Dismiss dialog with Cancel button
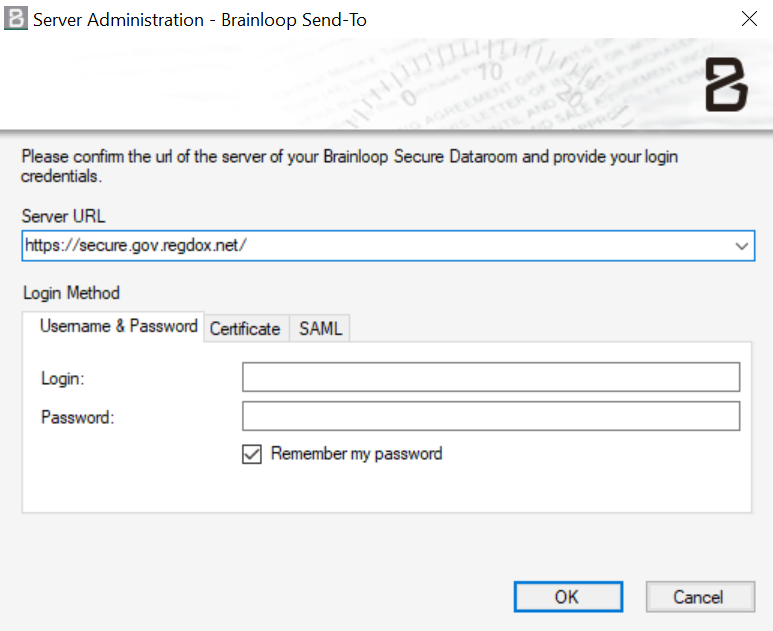This screenshot has width=773, height=631. coord(700,597)
